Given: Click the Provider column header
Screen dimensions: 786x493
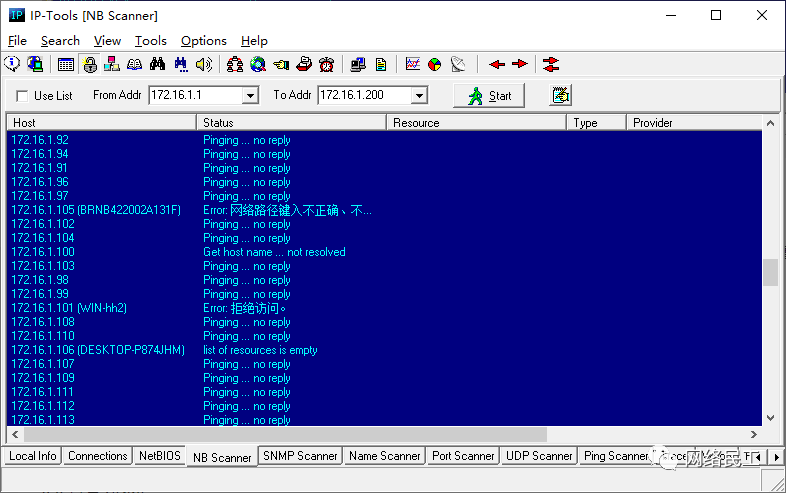Looking at the screenshot, I should 694,123.
